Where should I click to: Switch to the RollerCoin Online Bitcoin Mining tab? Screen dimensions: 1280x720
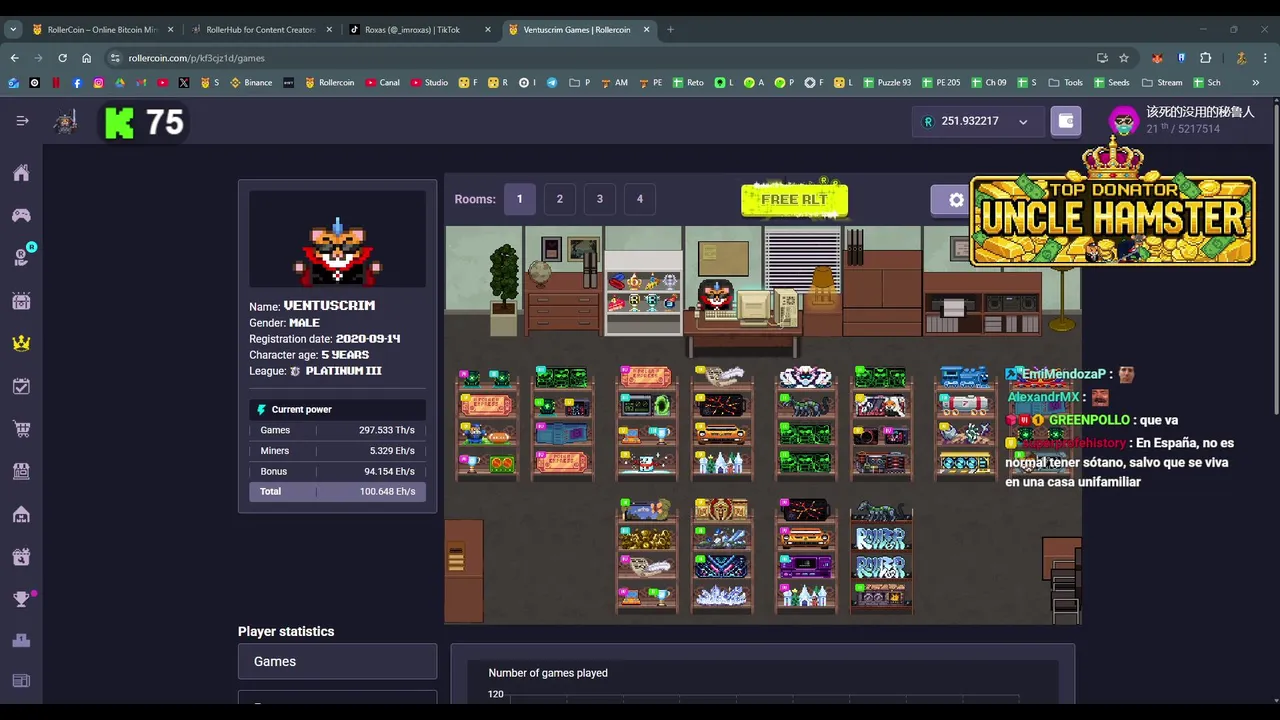click(103, 30)
